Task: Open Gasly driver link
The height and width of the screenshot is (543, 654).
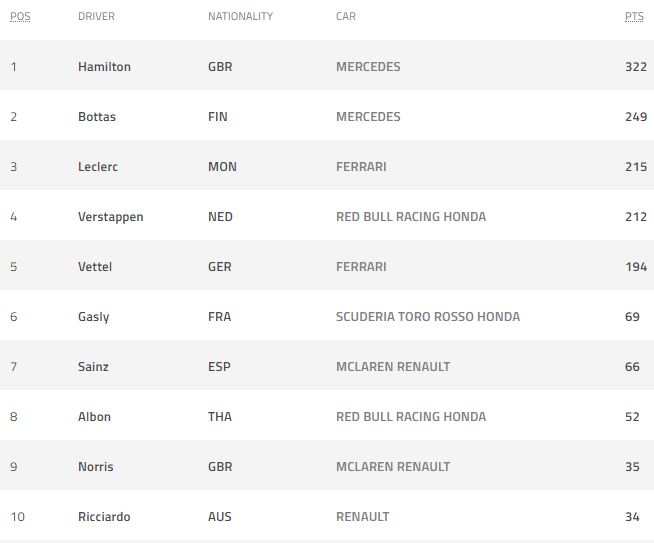Action: 94,317
